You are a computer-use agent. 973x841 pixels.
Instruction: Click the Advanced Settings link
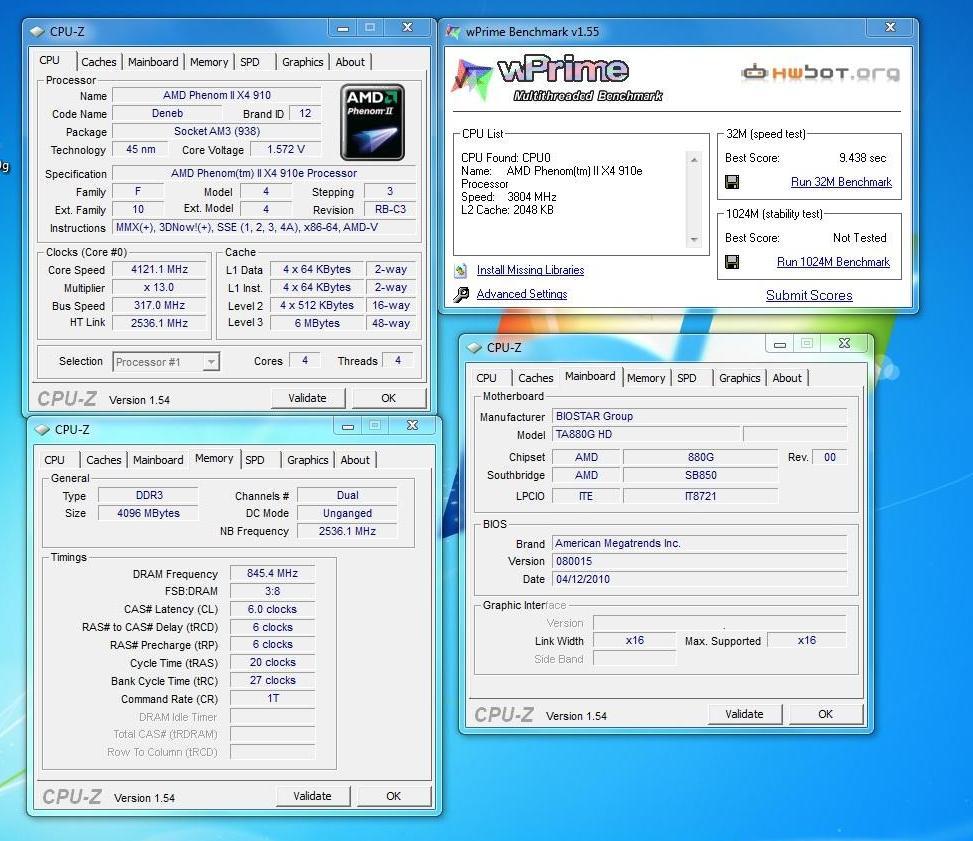pyautogui.click(x=522, y=294)
